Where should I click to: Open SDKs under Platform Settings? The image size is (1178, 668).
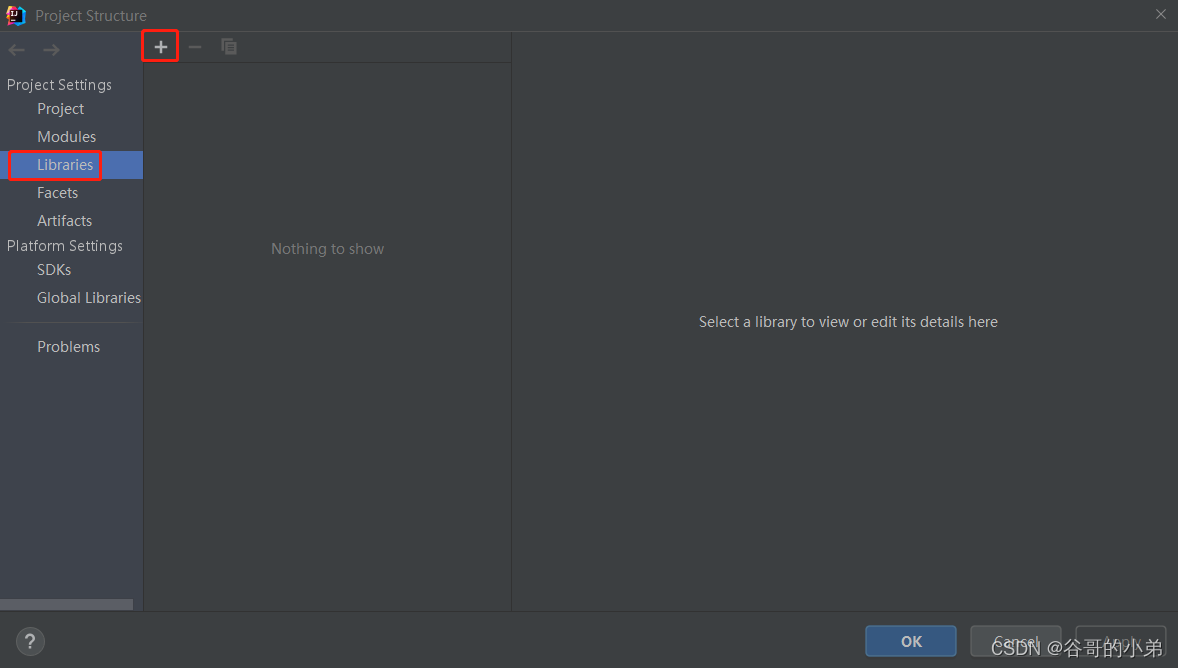point(54,270)
